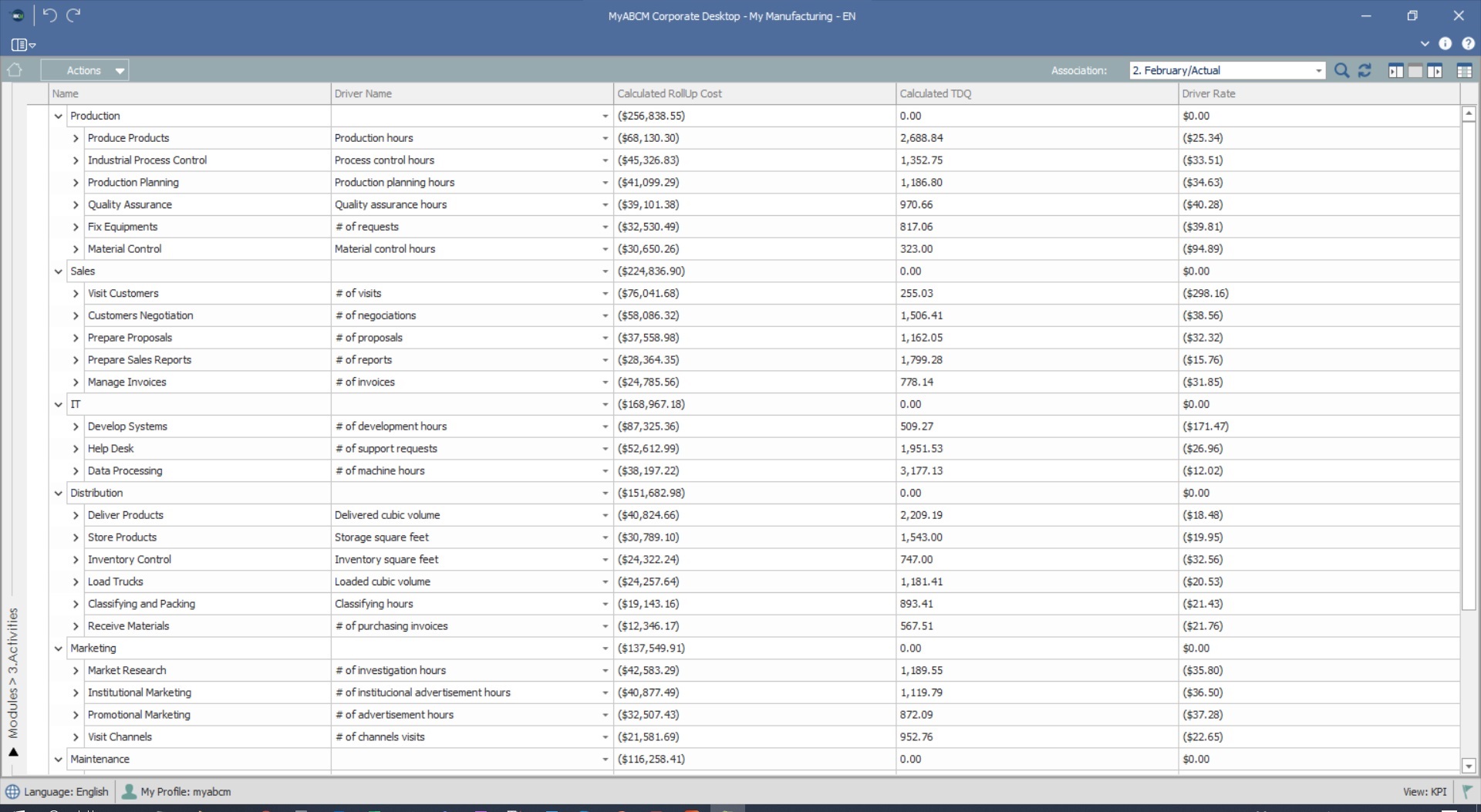The height and width of the screenshot is (812, 1481).
Task: Click the Redo arrow in title bar
Action: pyautogui.click(x=74, y=15)
